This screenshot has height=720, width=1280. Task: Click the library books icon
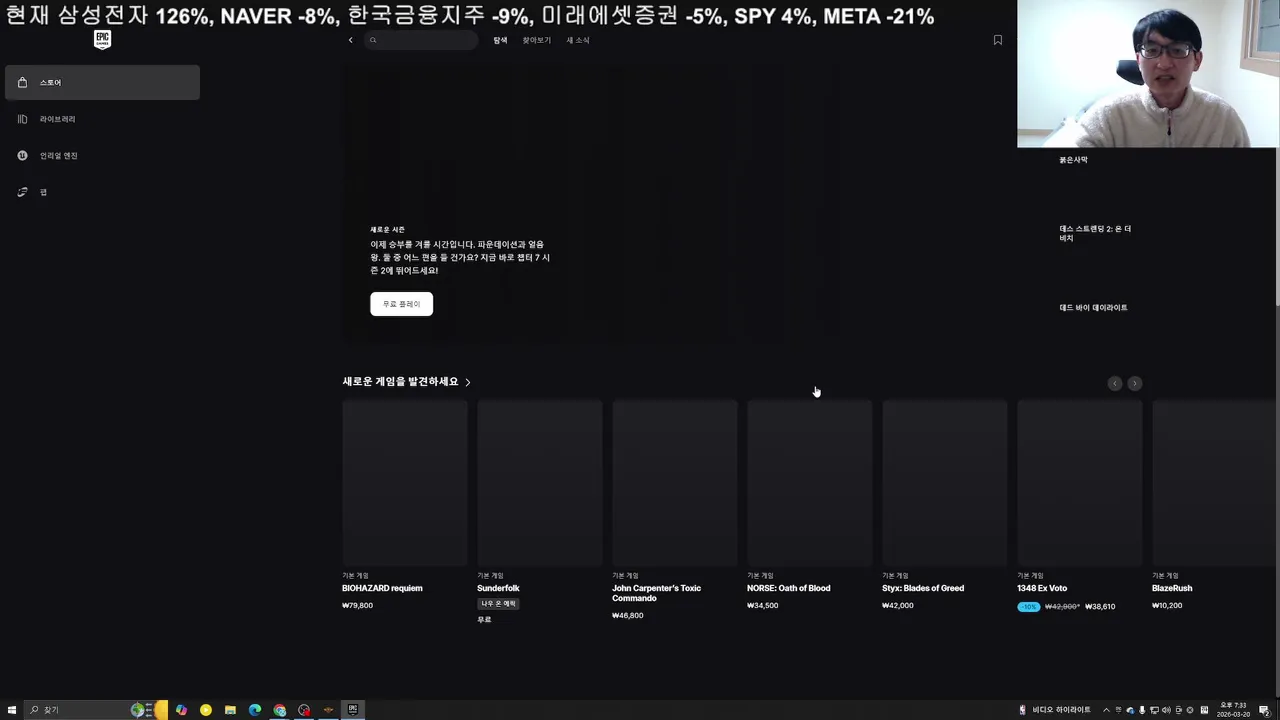click(x=22, y=119)
